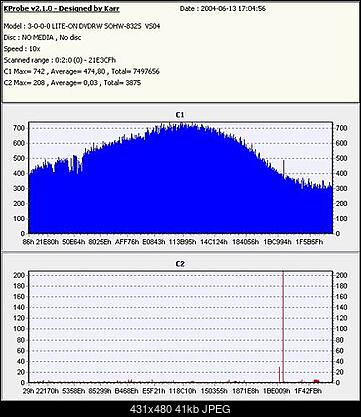Click the 8025Eh x-axis label
This screenshot has height=417, width=361.
[x=100, y=242]
